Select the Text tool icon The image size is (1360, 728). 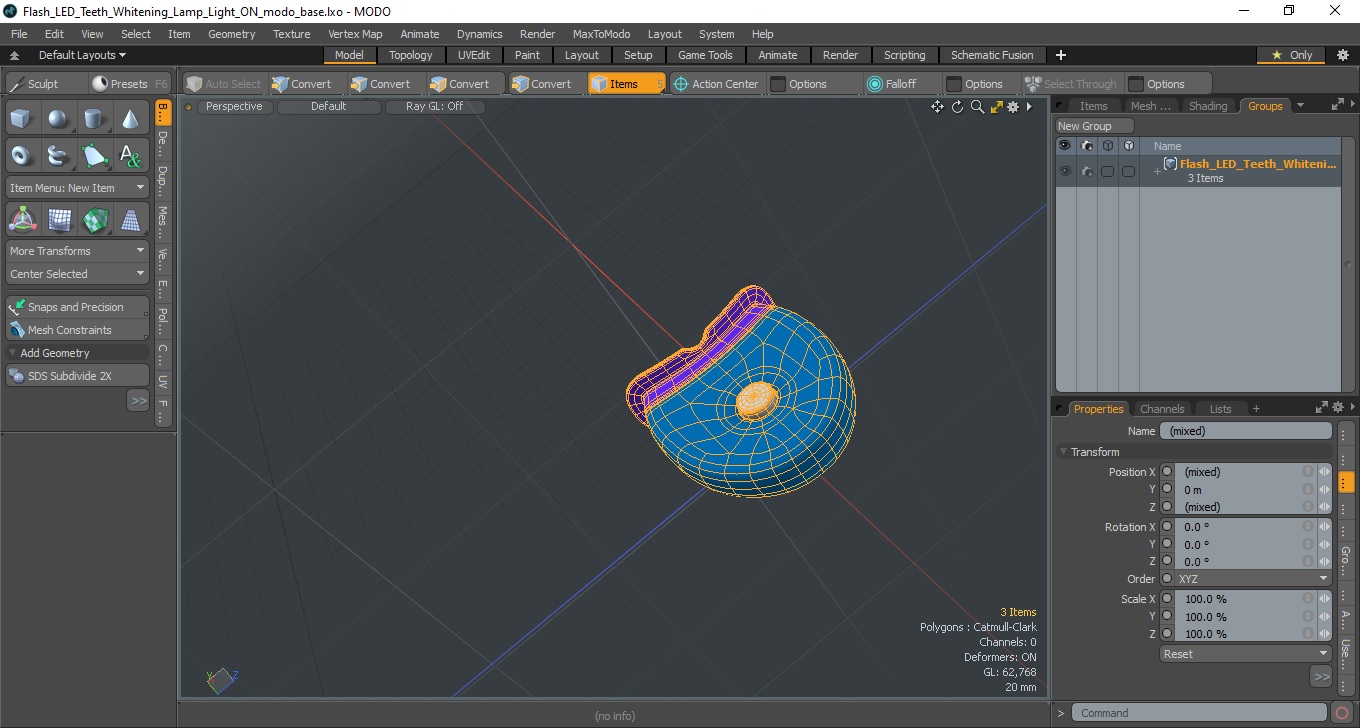[x=131, y=156]
